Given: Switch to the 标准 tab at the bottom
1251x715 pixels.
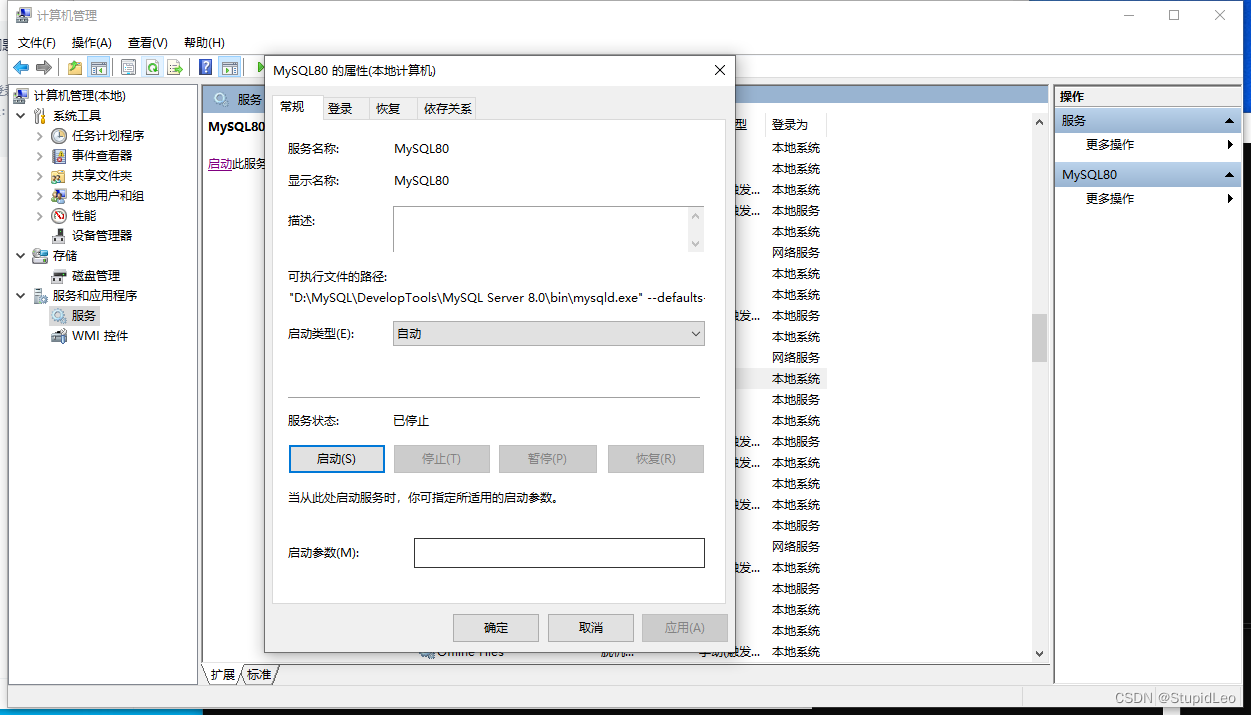Looking at the screenshot, I should point(258,675).
